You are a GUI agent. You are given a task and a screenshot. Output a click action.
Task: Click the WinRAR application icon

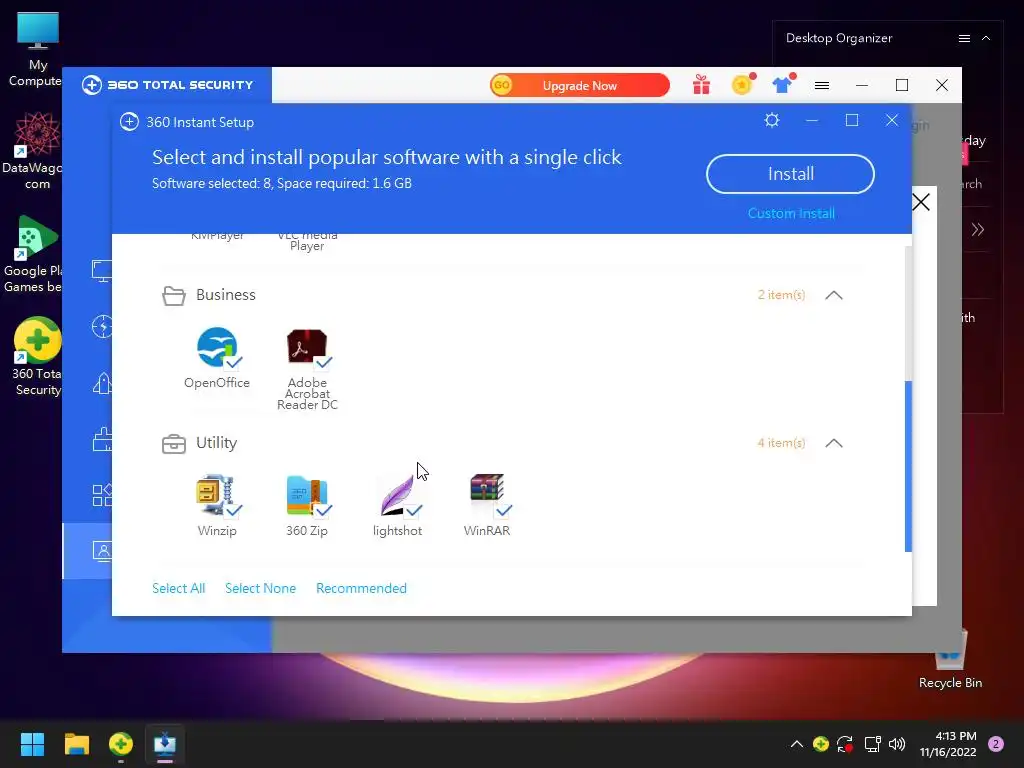pyautogui.click(x=487, y=491)
